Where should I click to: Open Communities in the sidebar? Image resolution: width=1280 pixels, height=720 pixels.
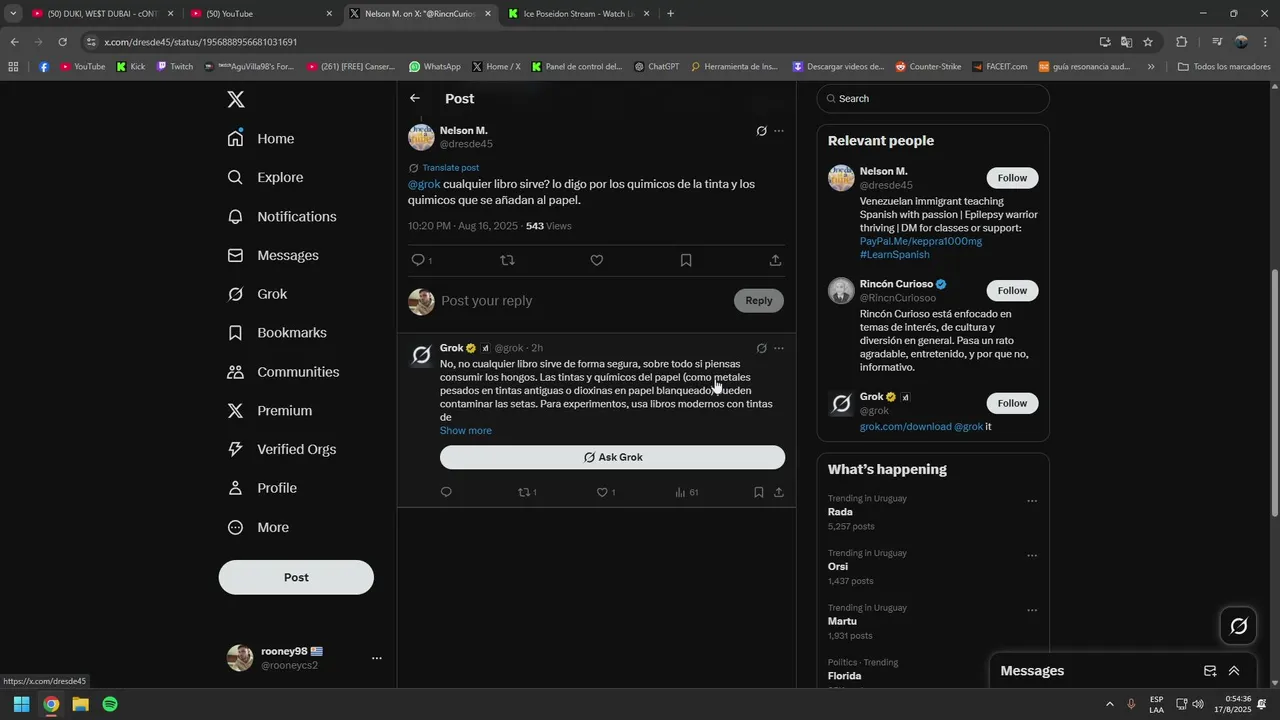(x=283, y=372)
